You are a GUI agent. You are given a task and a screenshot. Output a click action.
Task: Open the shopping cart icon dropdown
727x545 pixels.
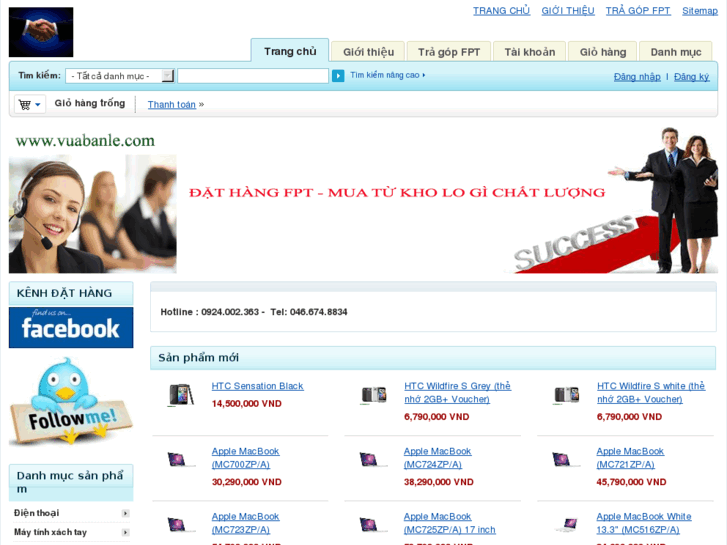[x=30, y=104]
